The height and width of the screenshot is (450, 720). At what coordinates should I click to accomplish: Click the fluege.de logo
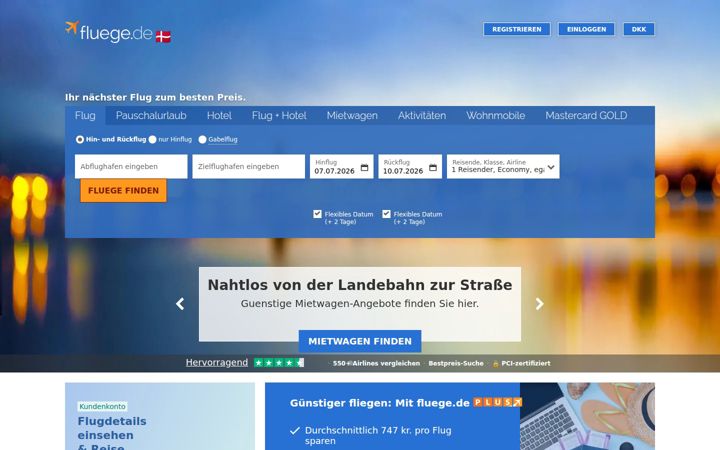click(109, 31)
